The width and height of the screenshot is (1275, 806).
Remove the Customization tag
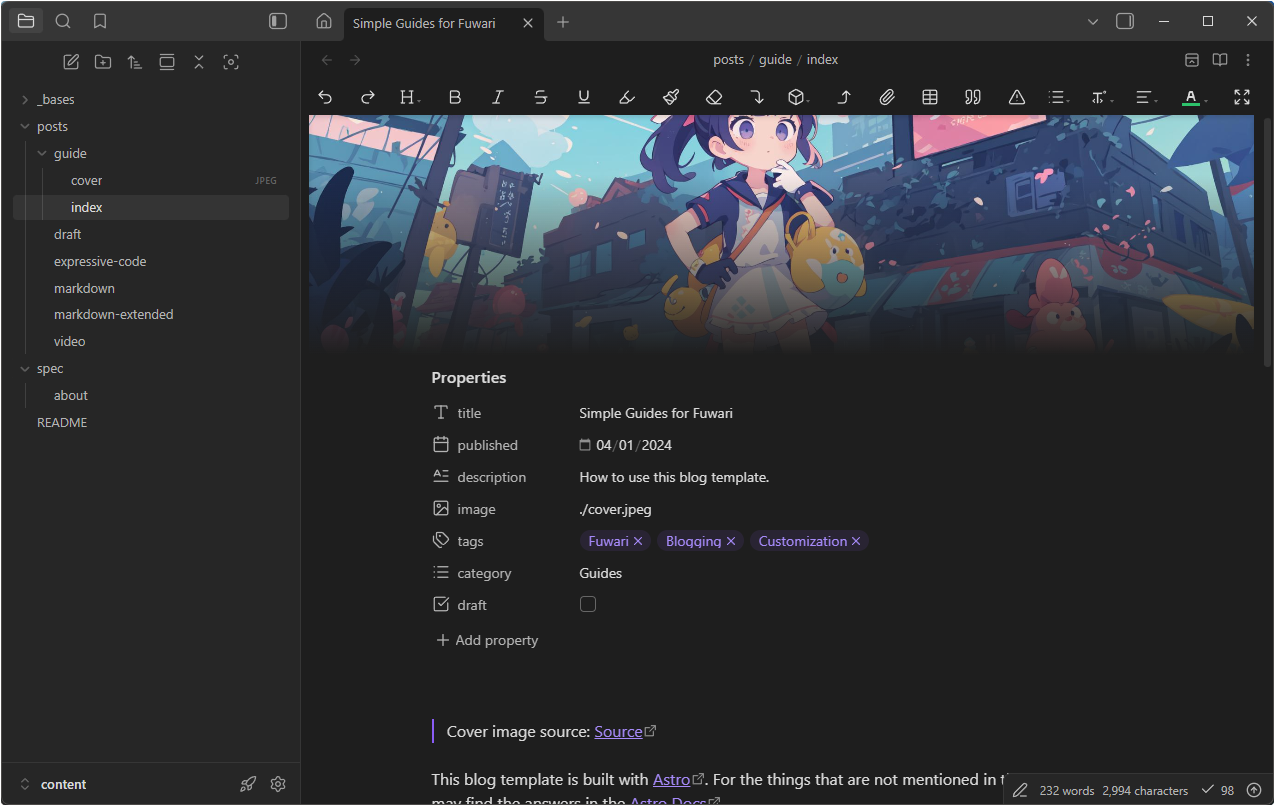coord(856,541)
